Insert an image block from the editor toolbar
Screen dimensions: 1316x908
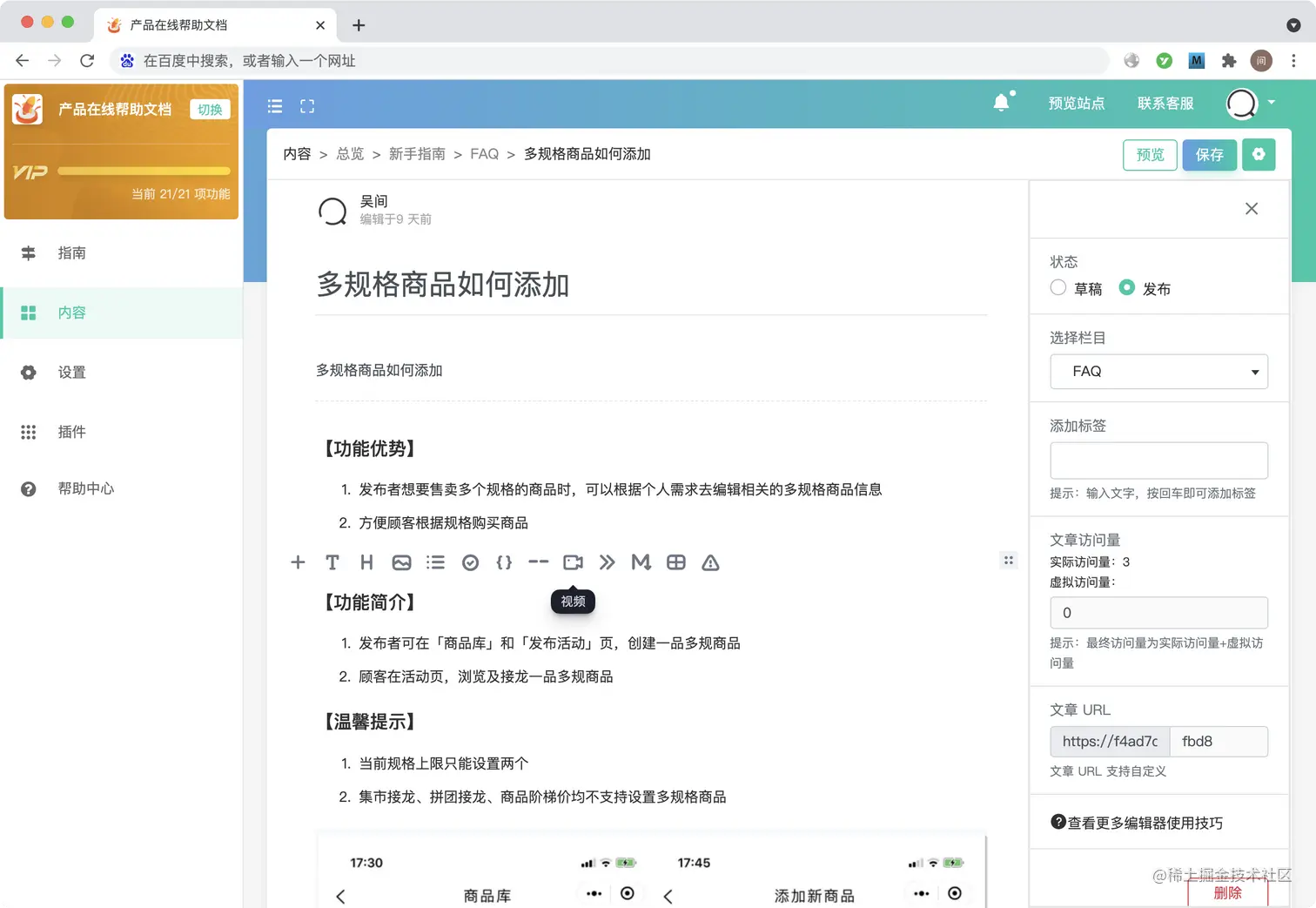(x=401, y=562)
